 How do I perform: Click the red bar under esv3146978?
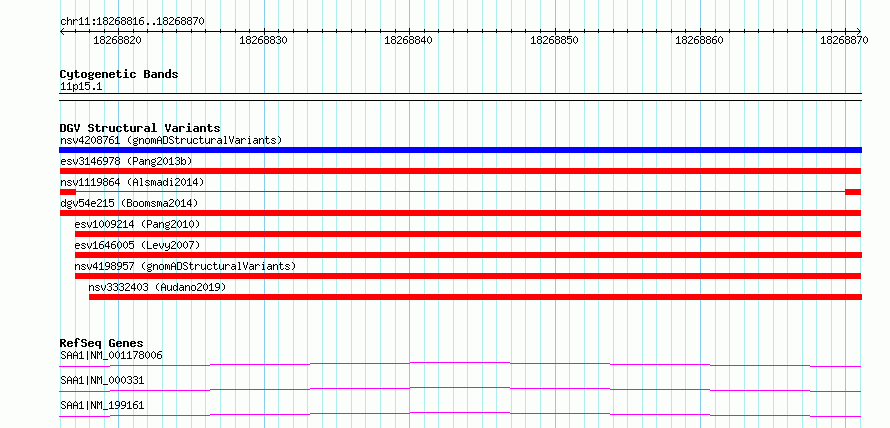460,171
